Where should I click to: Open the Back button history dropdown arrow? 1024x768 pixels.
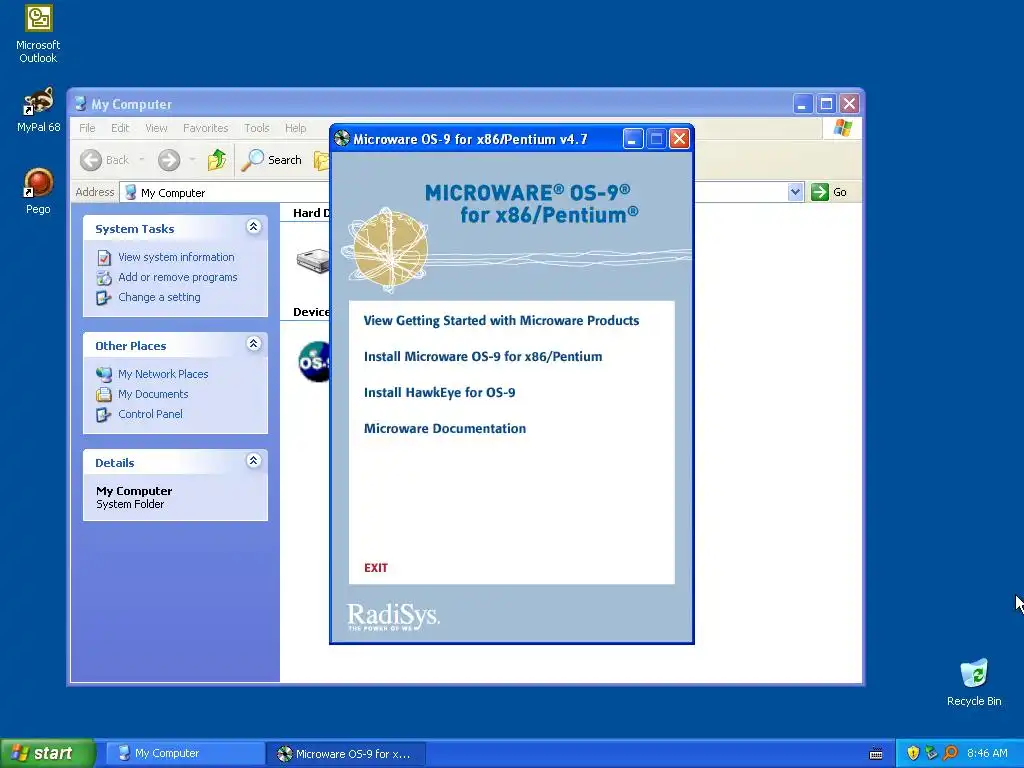tap(142, 160)
